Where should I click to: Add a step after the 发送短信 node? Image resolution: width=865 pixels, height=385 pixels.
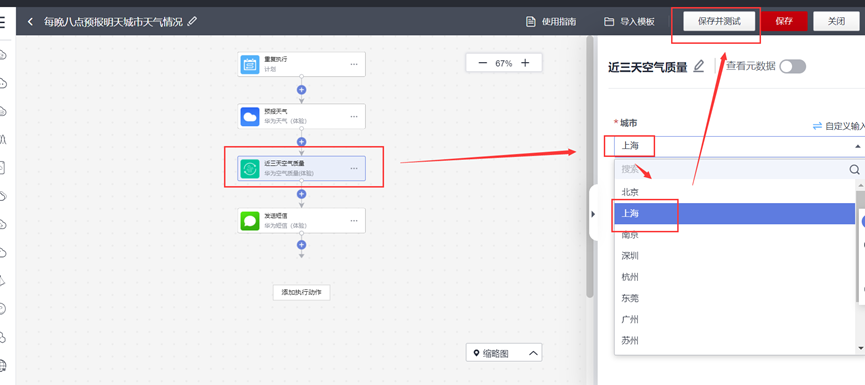click(x=301, y=245)
